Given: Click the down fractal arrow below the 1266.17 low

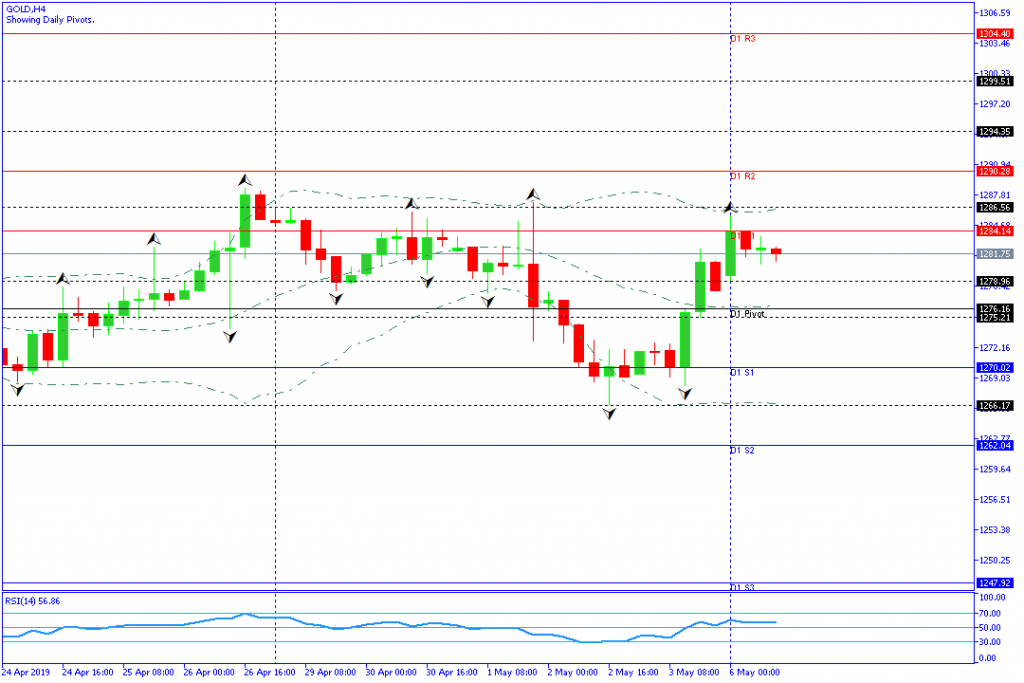Looking at the screenshot, I should (609, 412).
